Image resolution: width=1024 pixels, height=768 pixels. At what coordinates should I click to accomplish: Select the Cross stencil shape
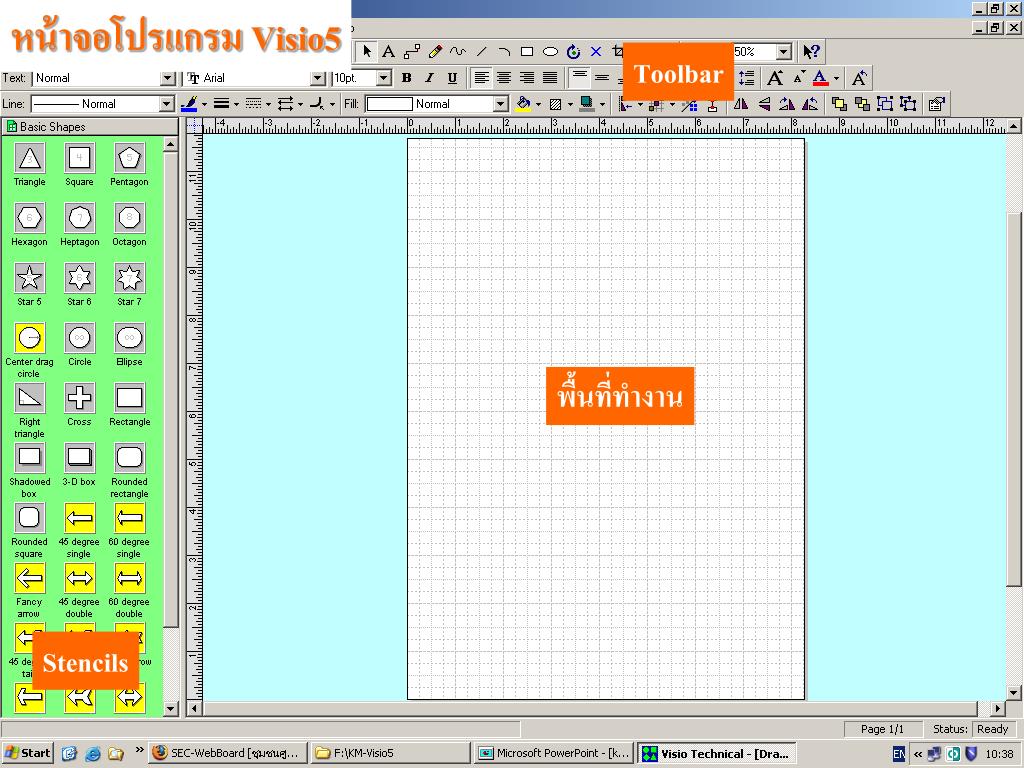[80, 405]
